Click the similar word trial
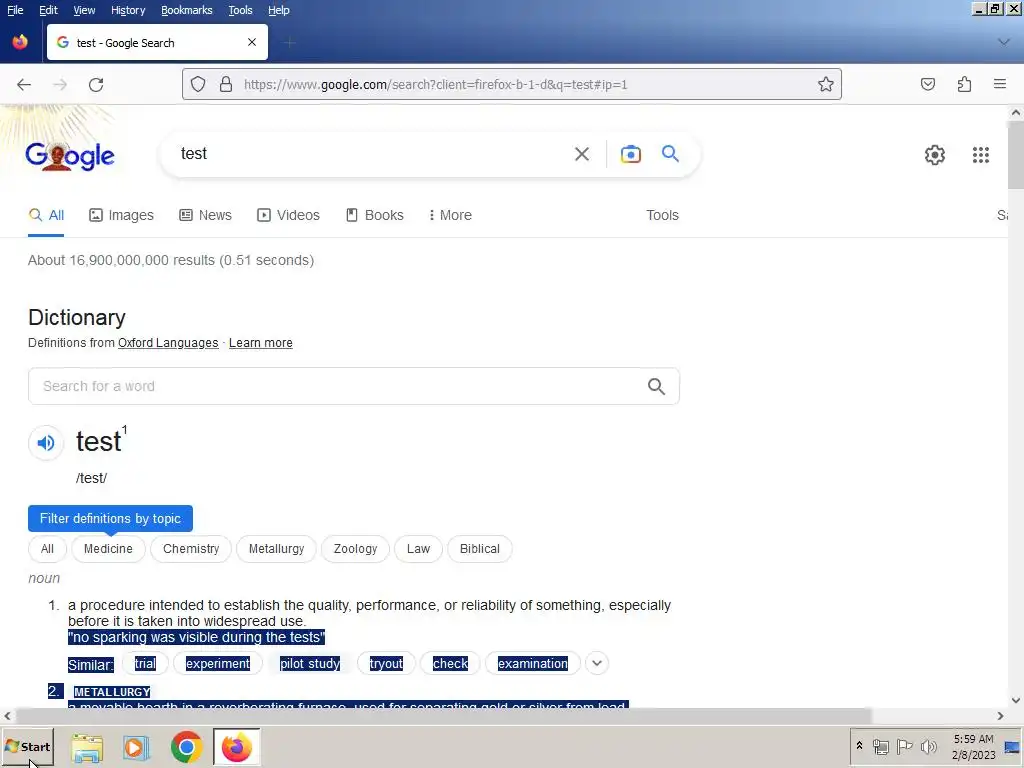Viewport: 1024px width, 768px height. pyautogui.click(x=145, y=664)
